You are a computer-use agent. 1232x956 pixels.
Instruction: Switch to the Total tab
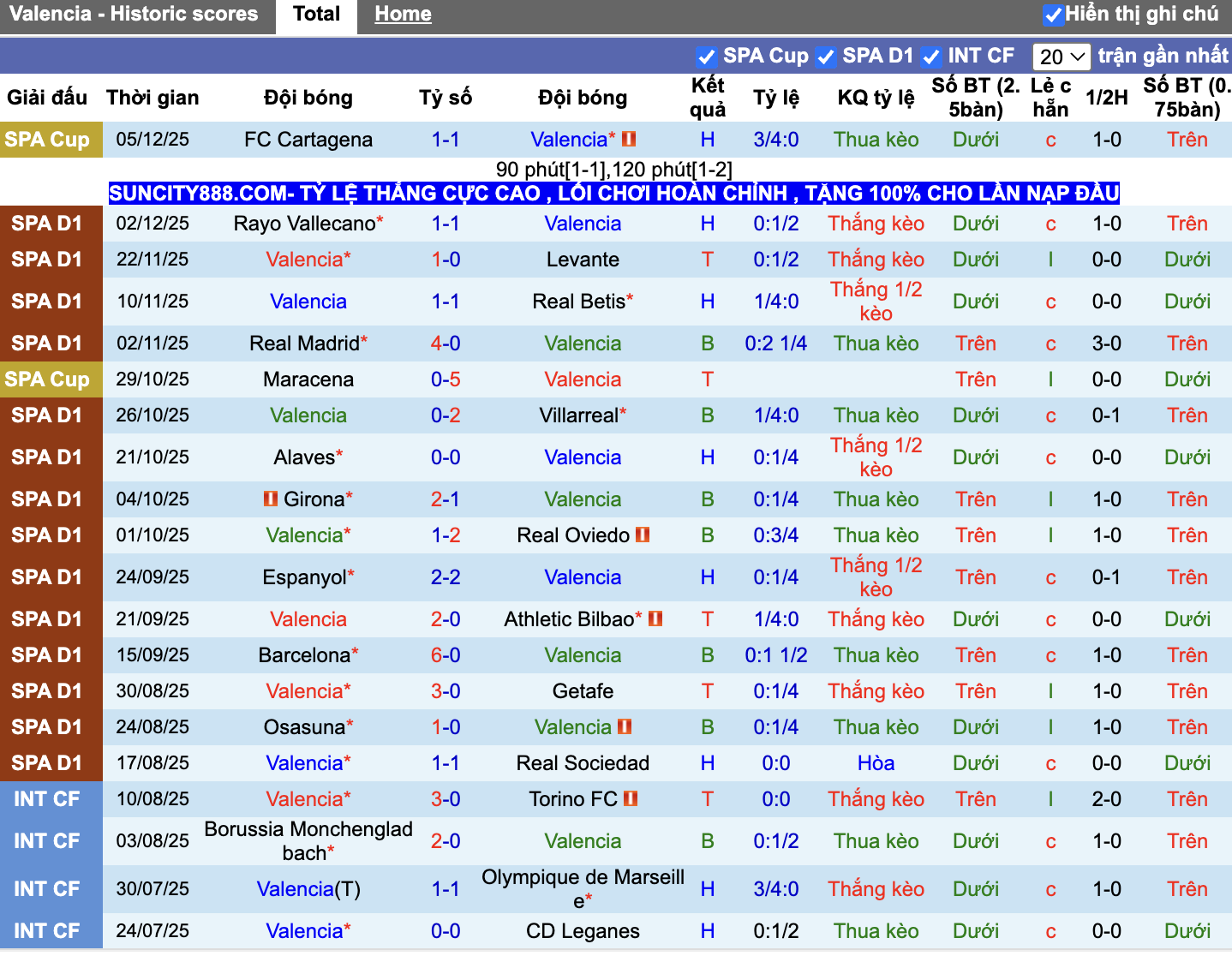point(316,15)
